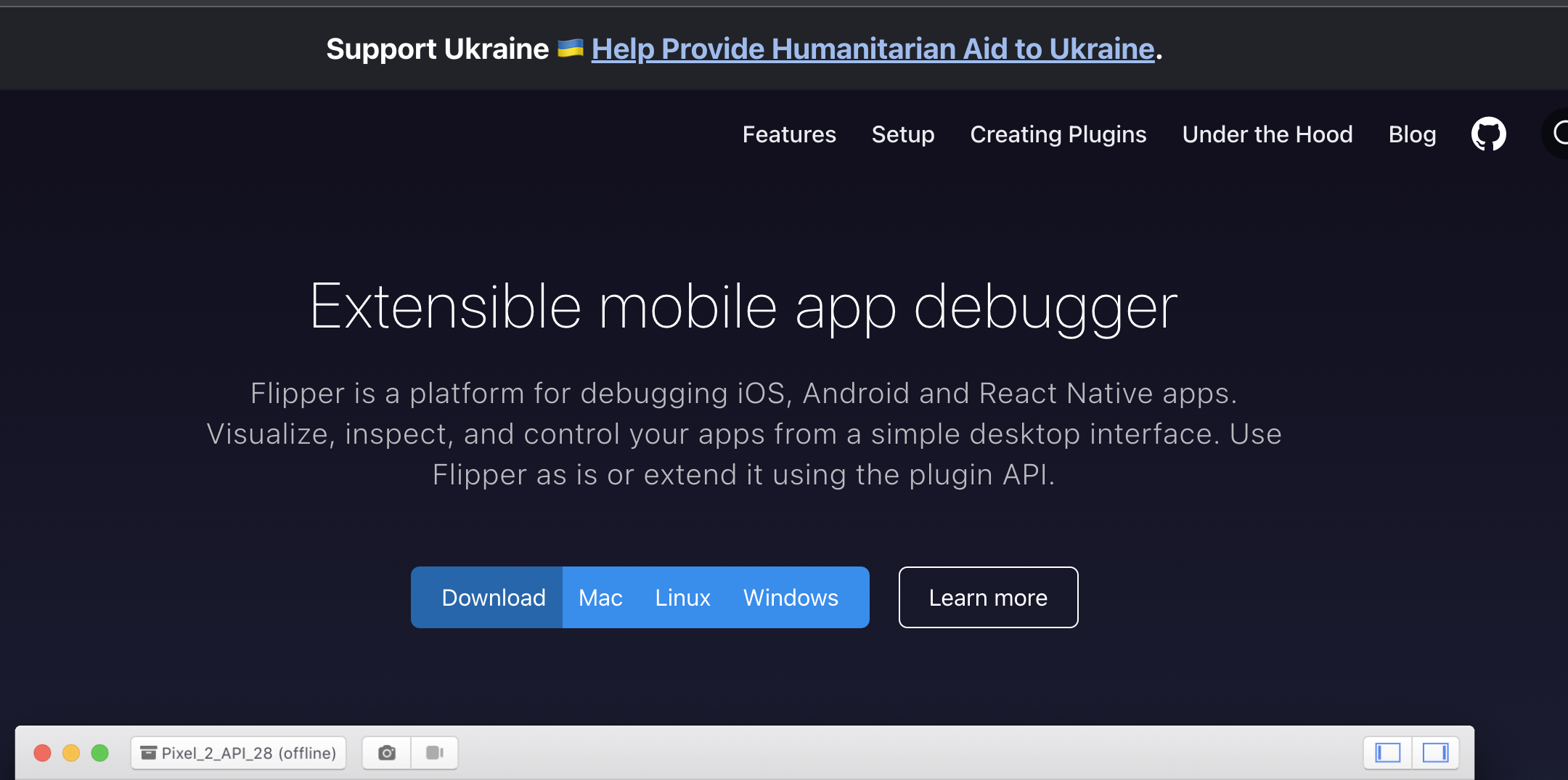Choose the Mac download option

coord(600,597)
